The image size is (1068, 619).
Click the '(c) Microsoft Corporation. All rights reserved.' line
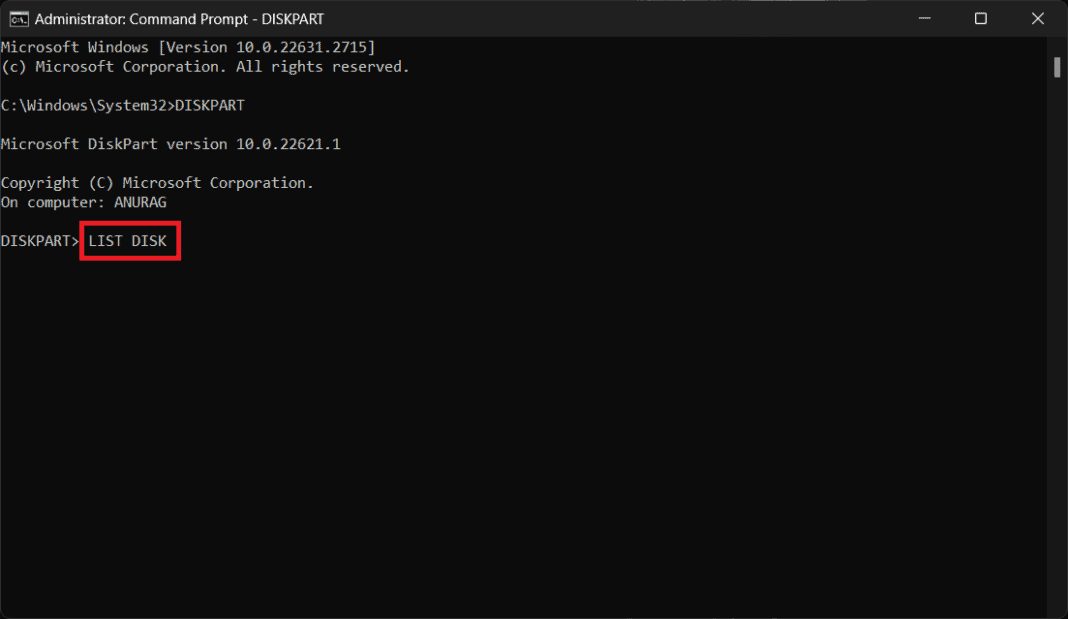tap(205, 67)
